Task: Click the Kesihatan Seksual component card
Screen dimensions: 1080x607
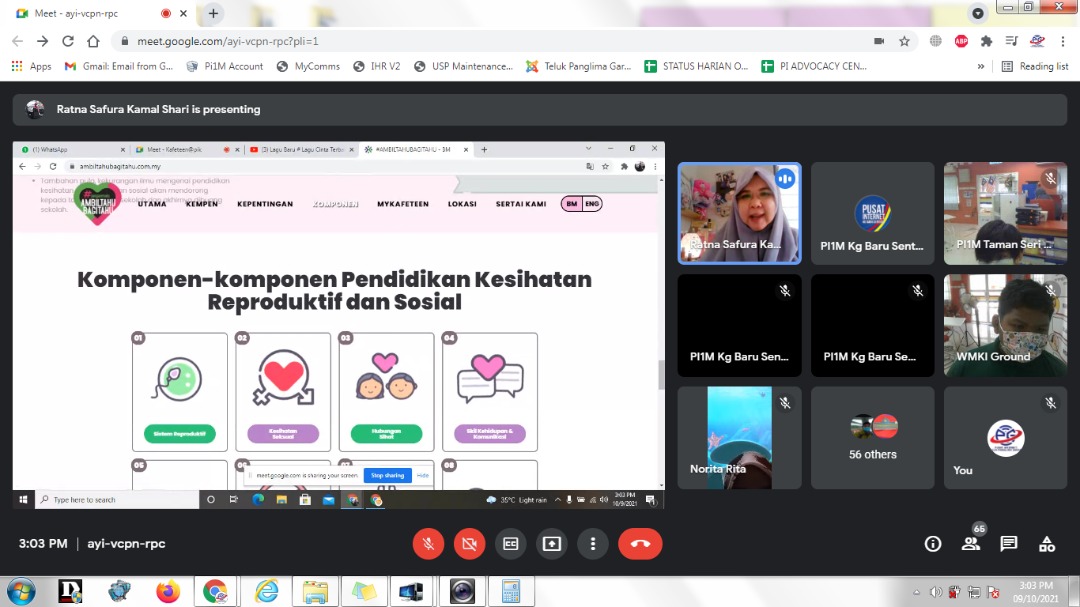Action: [x=283, y=392]
